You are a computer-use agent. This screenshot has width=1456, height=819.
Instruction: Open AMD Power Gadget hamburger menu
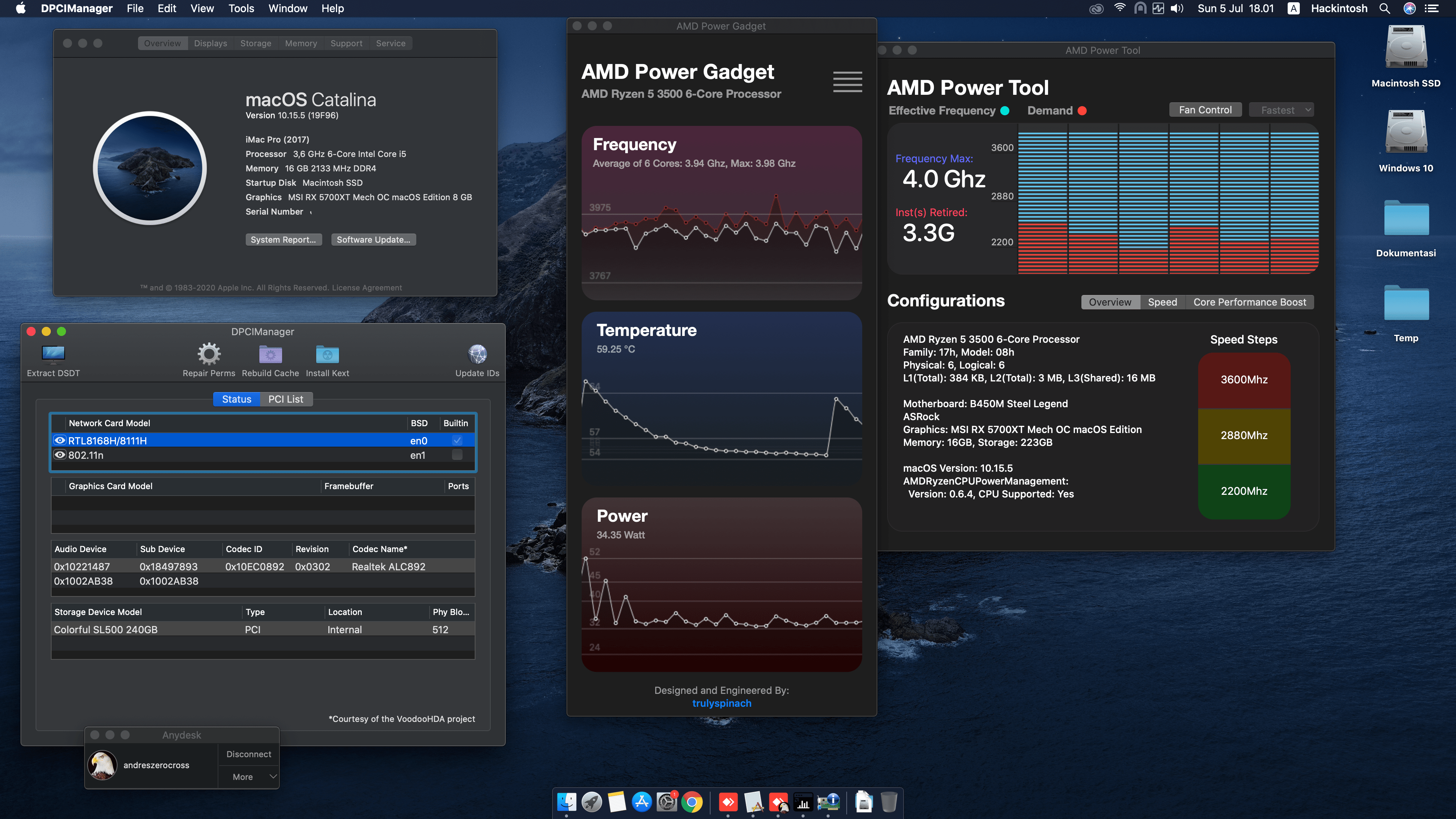847,82
